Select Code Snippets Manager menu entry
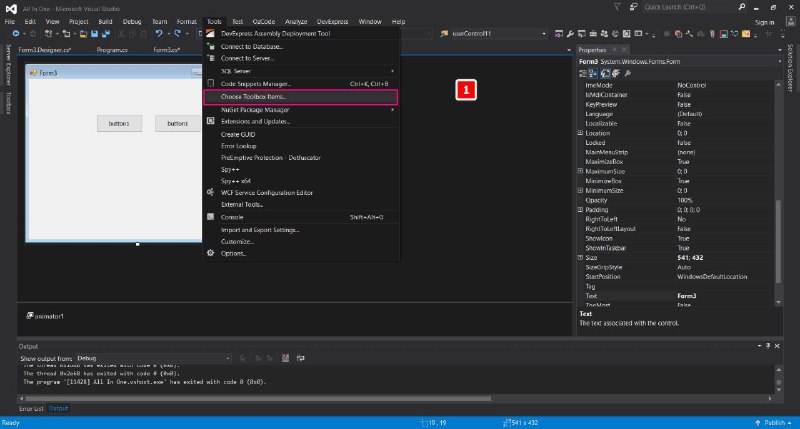This screenshot has height=429, width=800. [x=301, y=84]
